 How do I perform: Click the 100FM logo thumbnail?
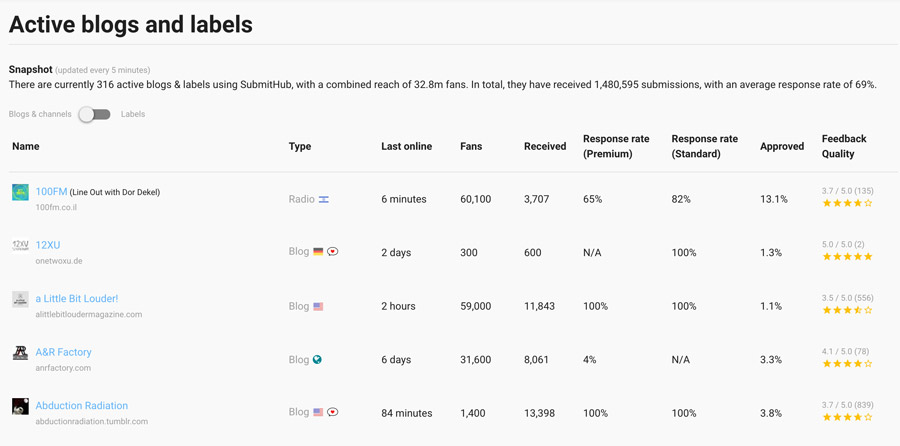[20, 192]
